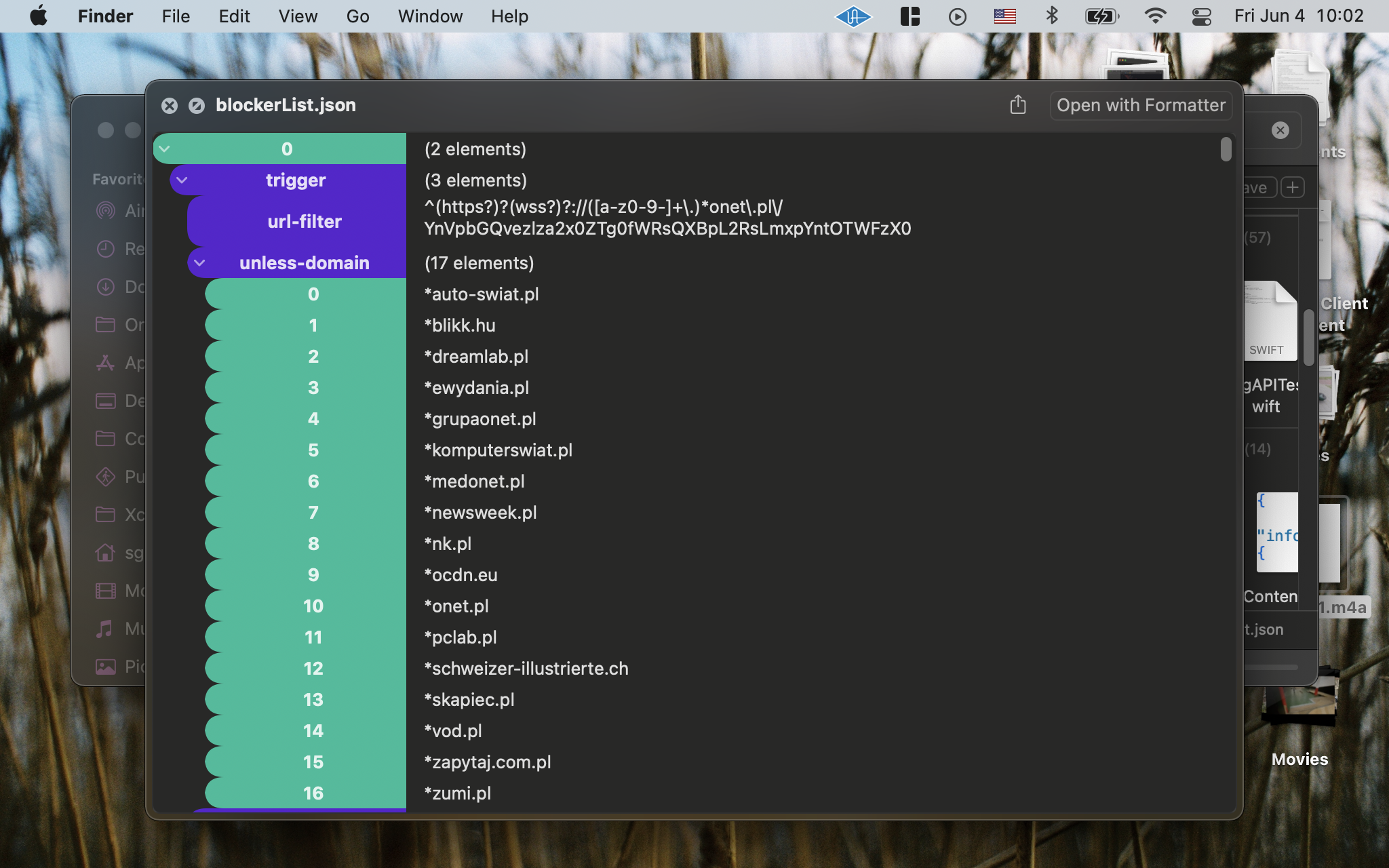Click the Bluetooth menu bar icon
This screenshot has height=868, width=1389.
(1052, 16)
